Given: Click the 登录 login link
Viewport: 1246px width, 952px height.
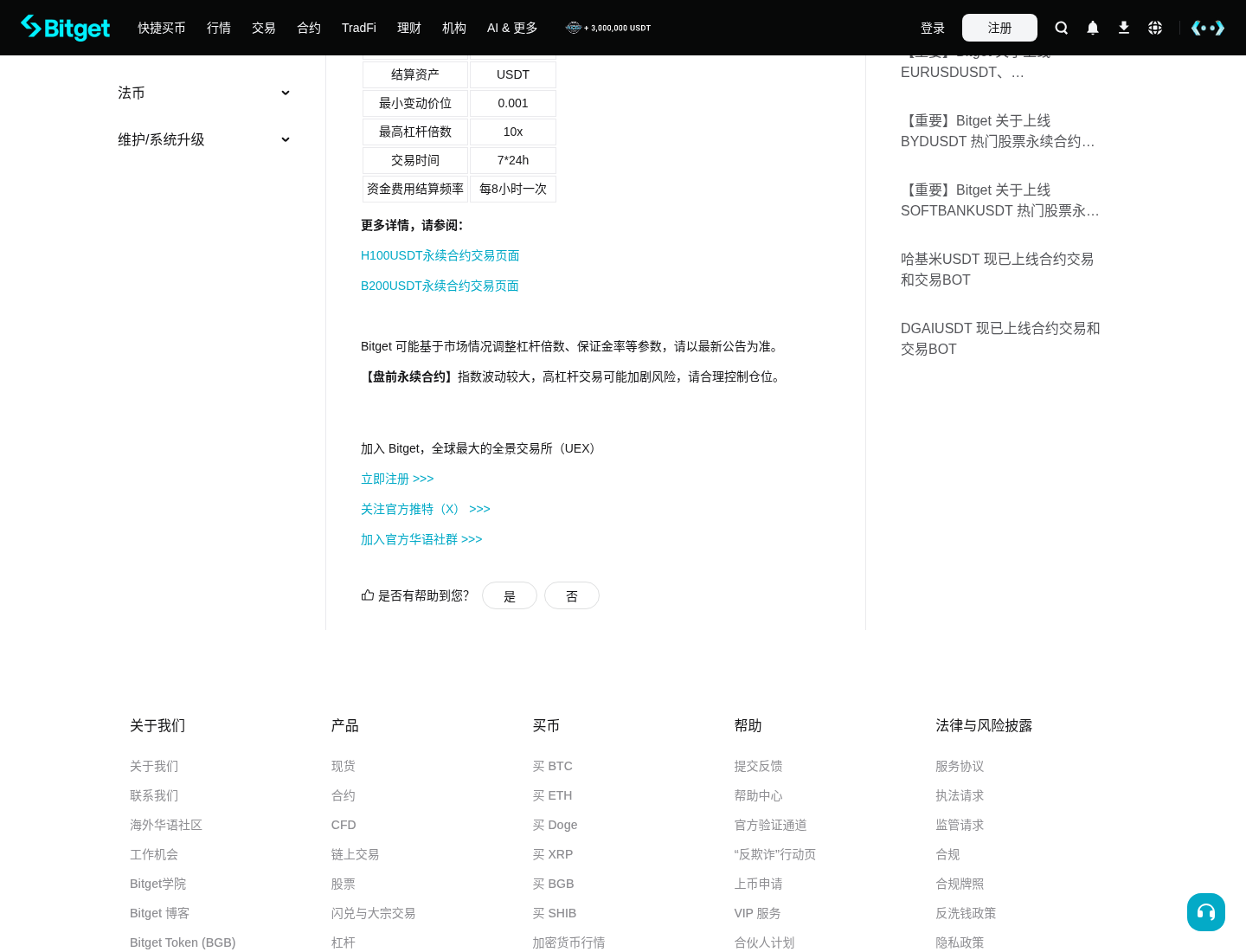Looking at the screenshot, I should click(x=933, y=28).
